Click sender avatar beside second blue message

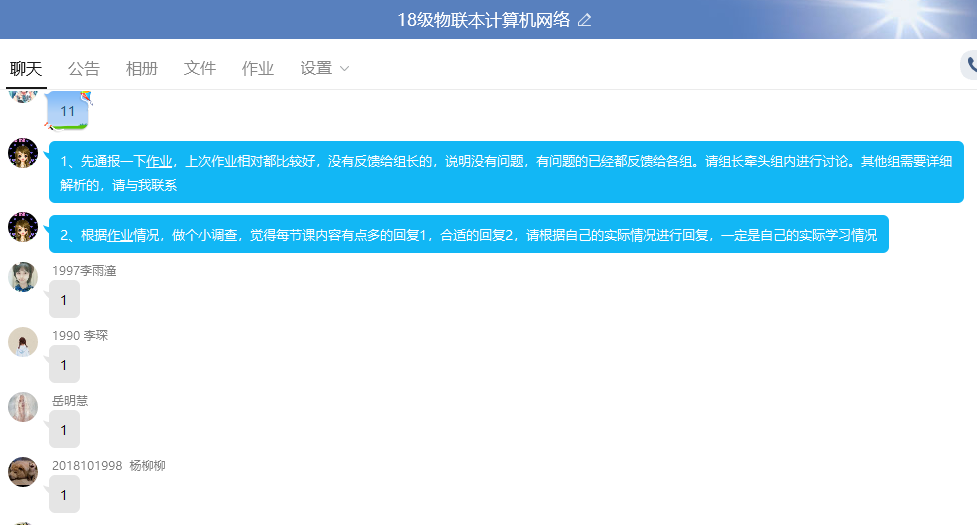(x=23, y=227)
